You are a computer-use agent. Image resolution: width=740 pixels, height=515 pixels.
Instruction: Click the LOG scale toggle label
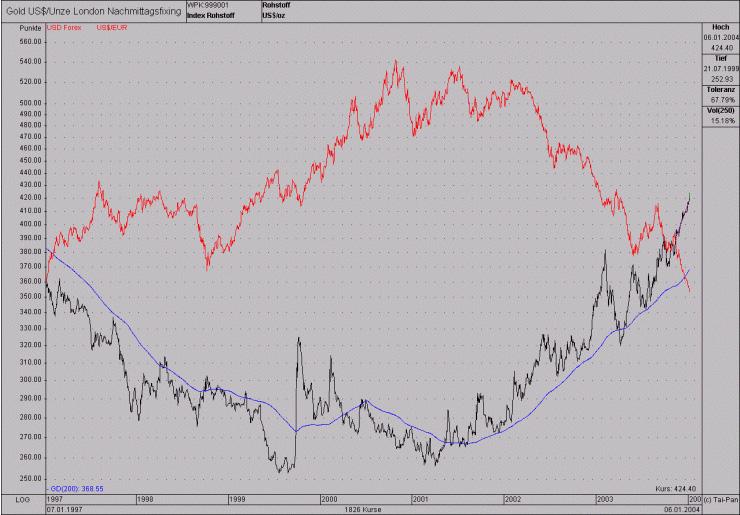coord(23,499)
